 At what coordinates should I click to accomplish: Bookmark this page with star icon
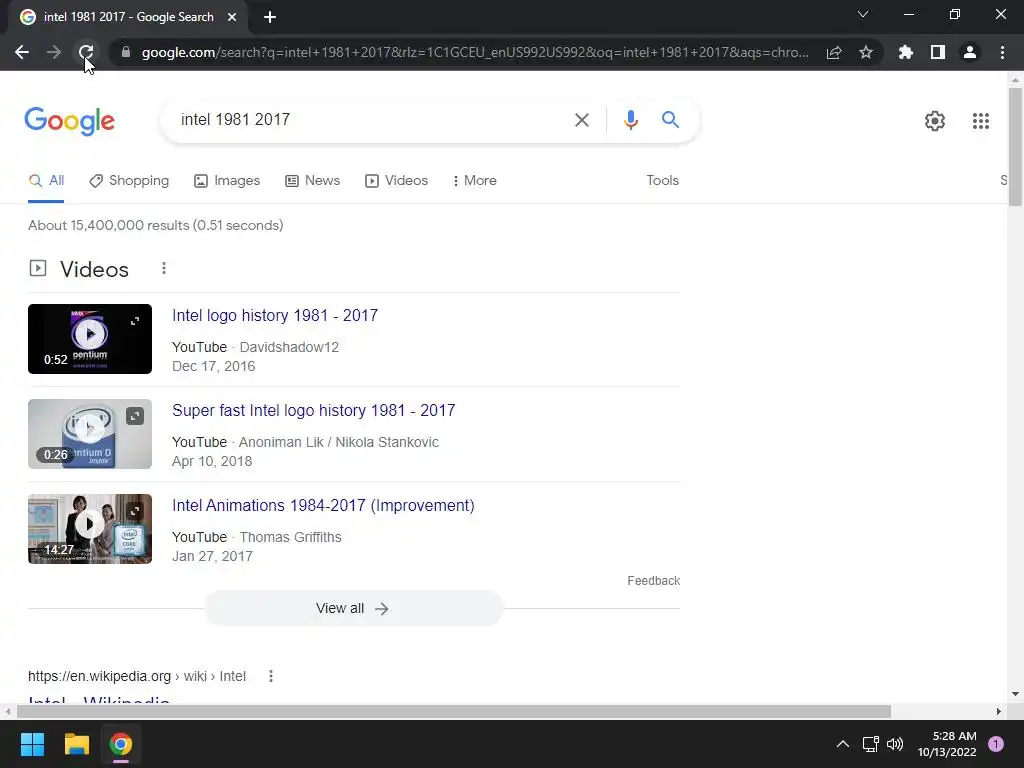(x=866, y=52)
